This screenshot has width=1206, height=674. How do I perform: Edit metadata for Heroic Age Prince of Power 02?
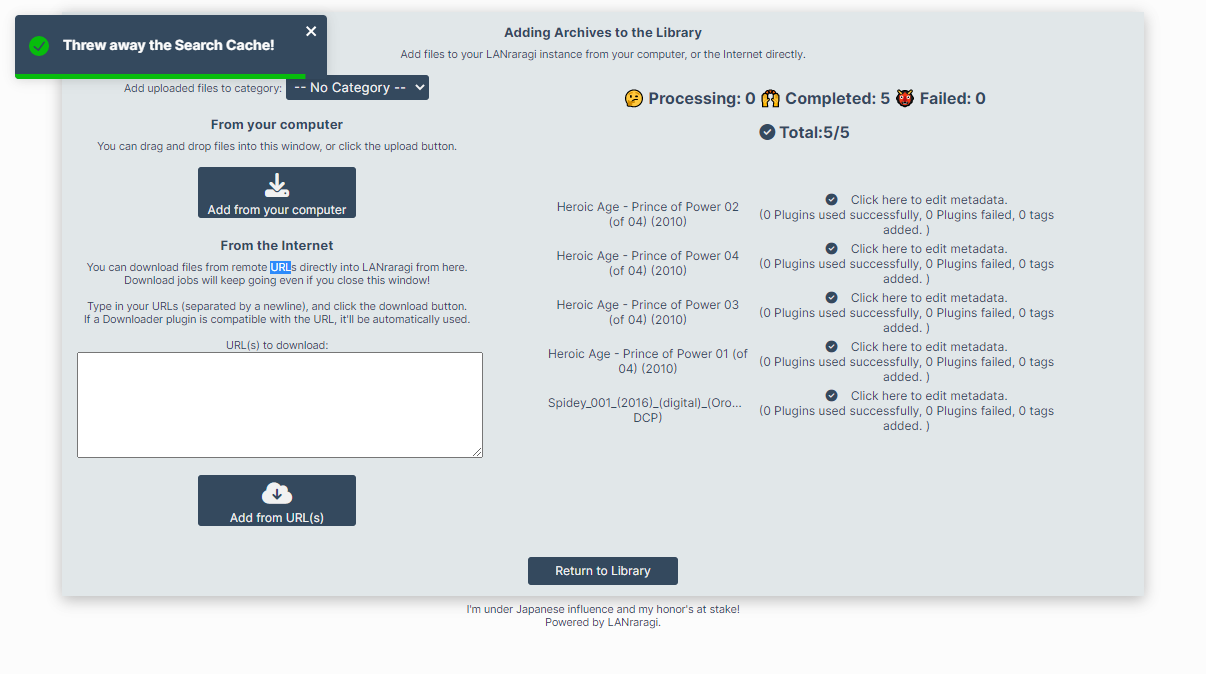929,200
